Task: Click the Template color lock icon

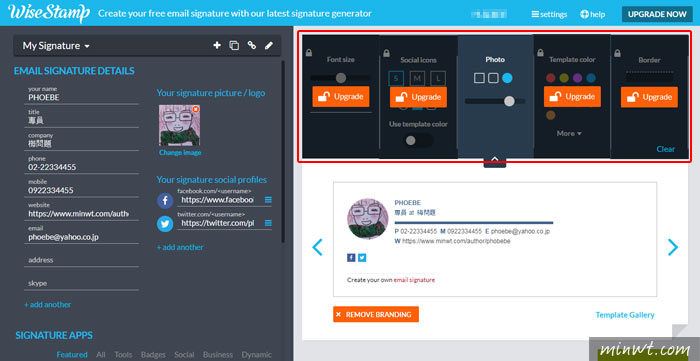Action: [x=540, y=53]
